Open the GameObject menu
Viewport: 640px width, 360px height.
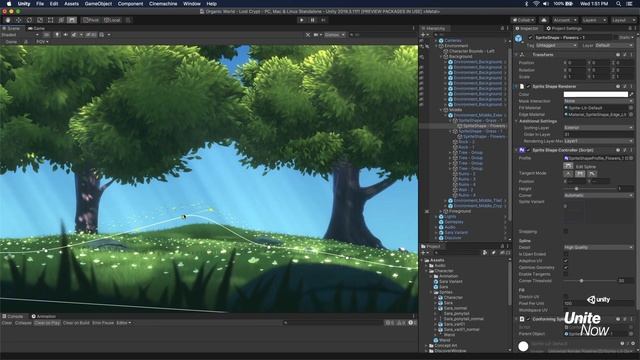(x=98, y=4)
